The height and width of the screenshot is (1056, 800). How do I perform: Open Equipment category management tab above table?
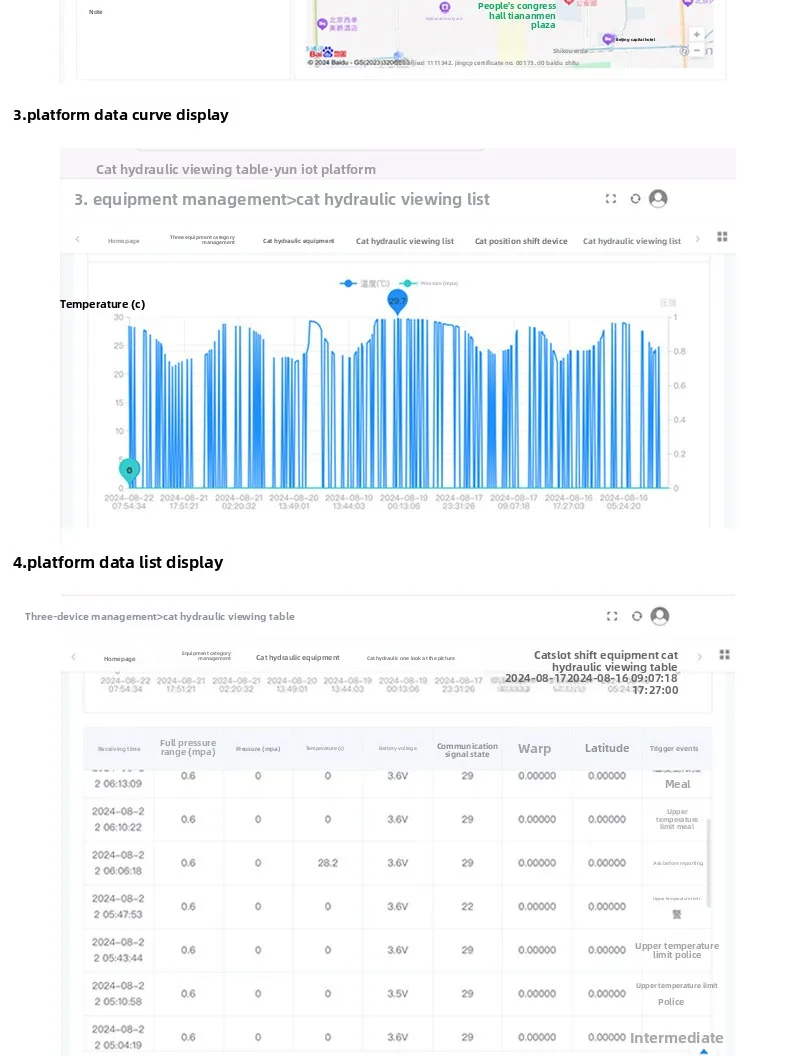tap(206, 656)
